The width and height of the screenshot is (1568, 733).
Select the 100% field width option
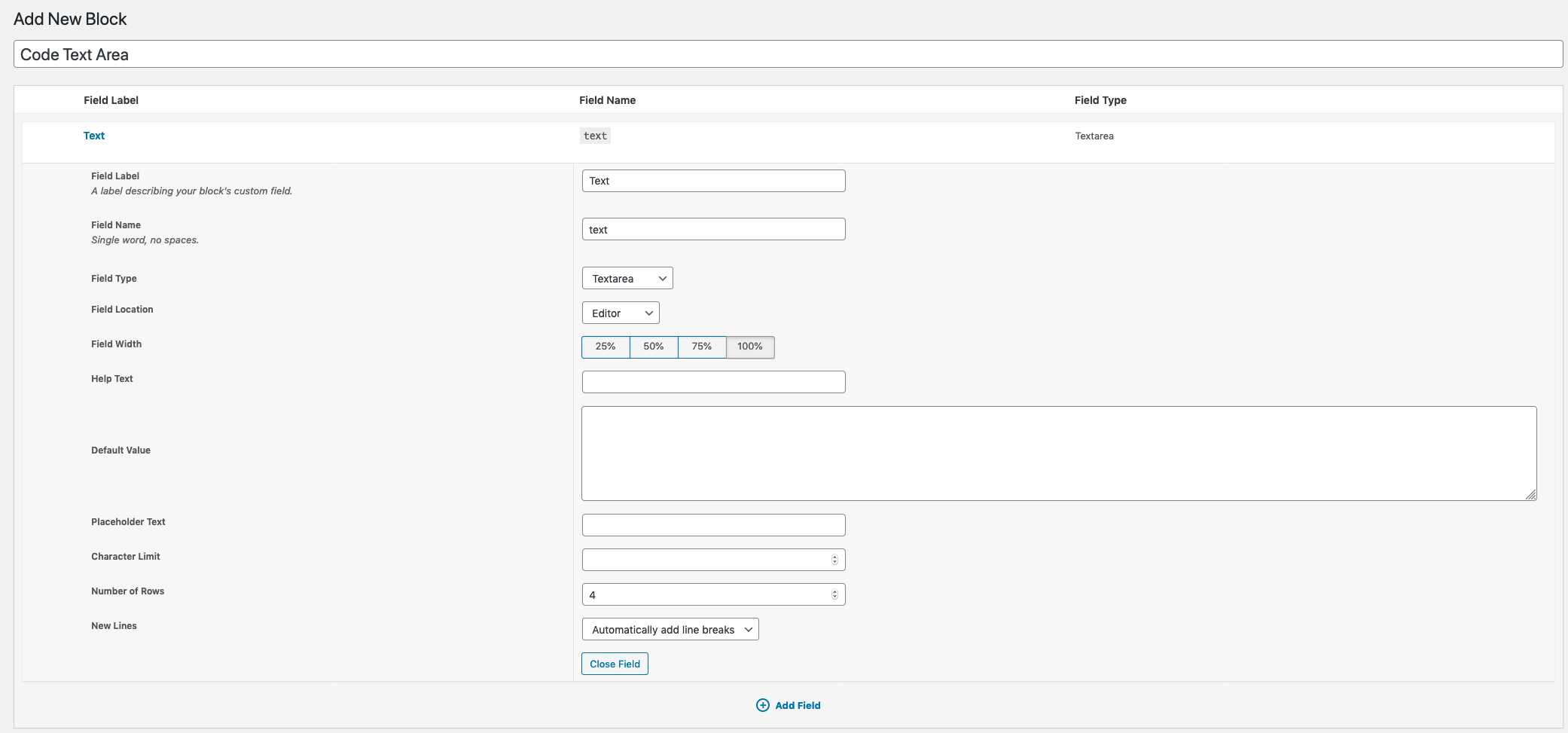(749, 347)
